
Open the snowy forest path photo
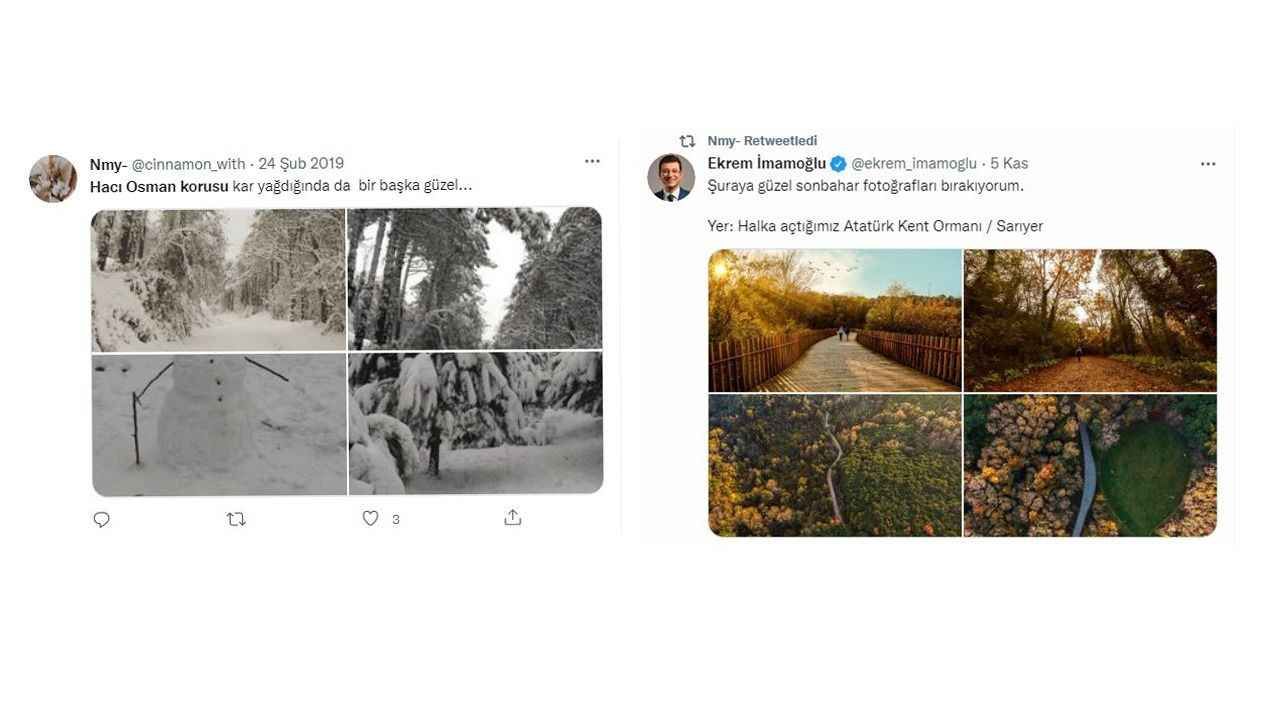coord(219,280)
